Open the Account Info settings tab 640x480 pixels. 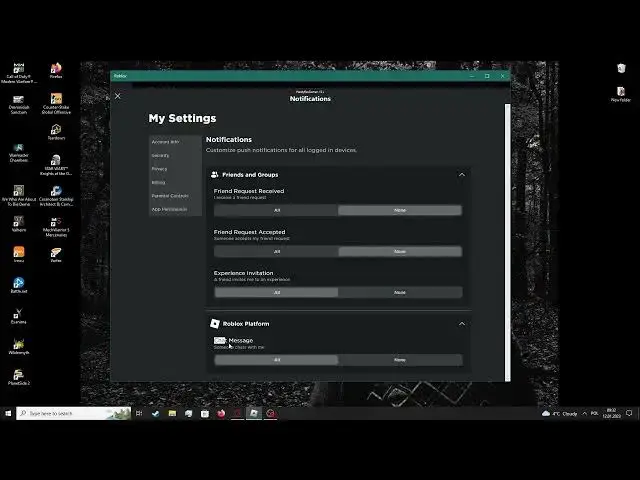pyautogui.click(x=176, y=142)
